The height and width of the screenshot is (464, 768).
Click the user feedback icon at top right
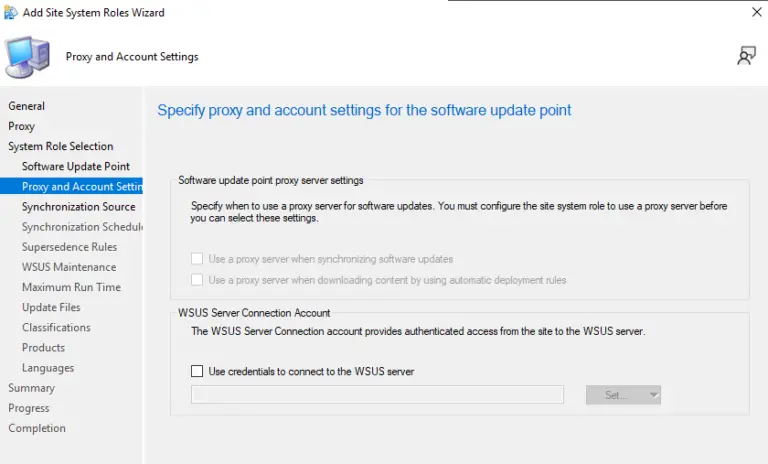coord(746,56)
